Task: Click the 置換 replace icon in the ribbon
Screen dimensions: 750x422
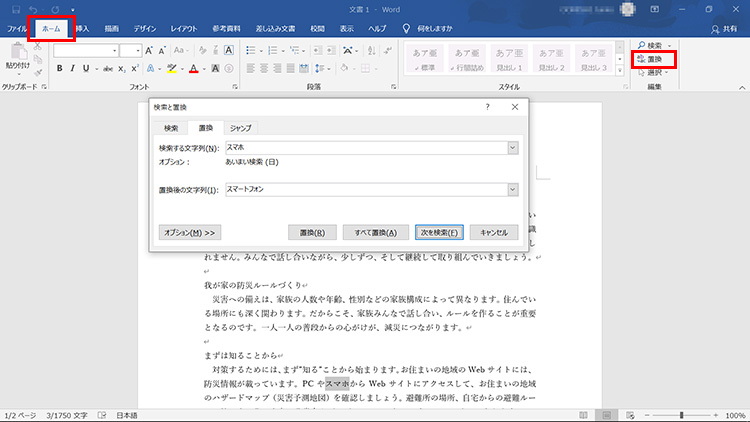Action: pos(653,59)
